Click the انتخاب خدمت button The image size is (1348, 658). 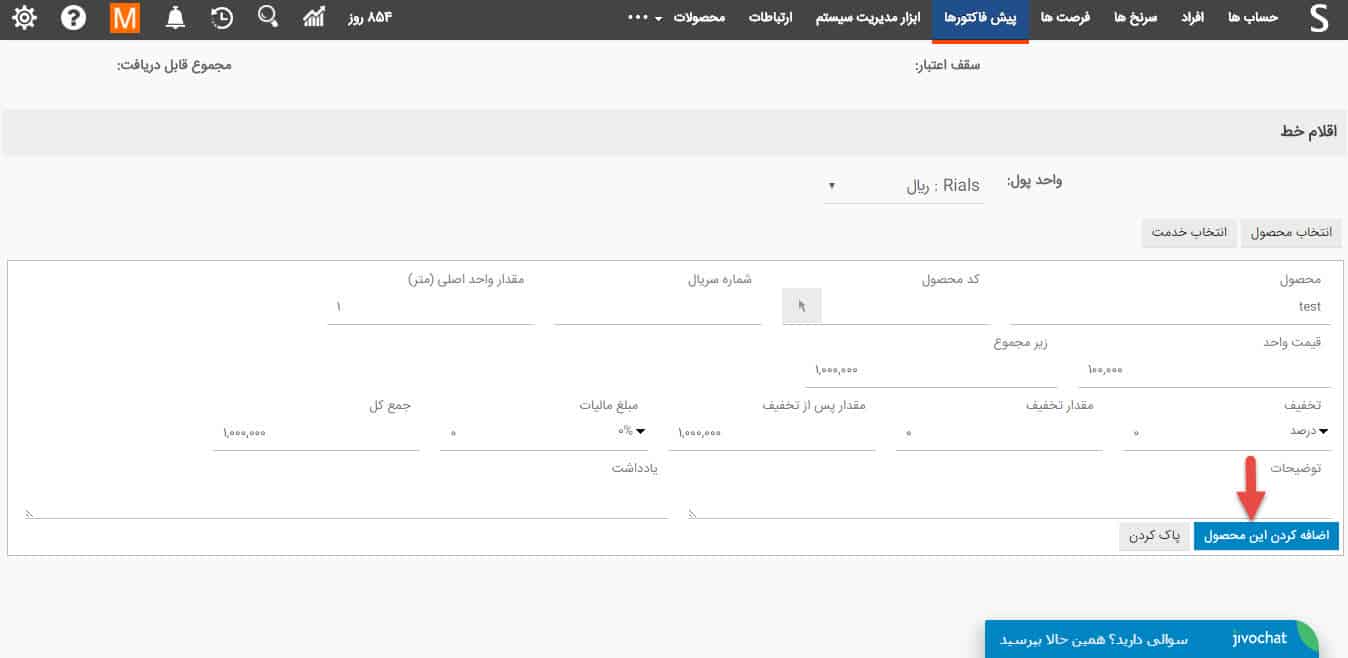[1190, 232]
